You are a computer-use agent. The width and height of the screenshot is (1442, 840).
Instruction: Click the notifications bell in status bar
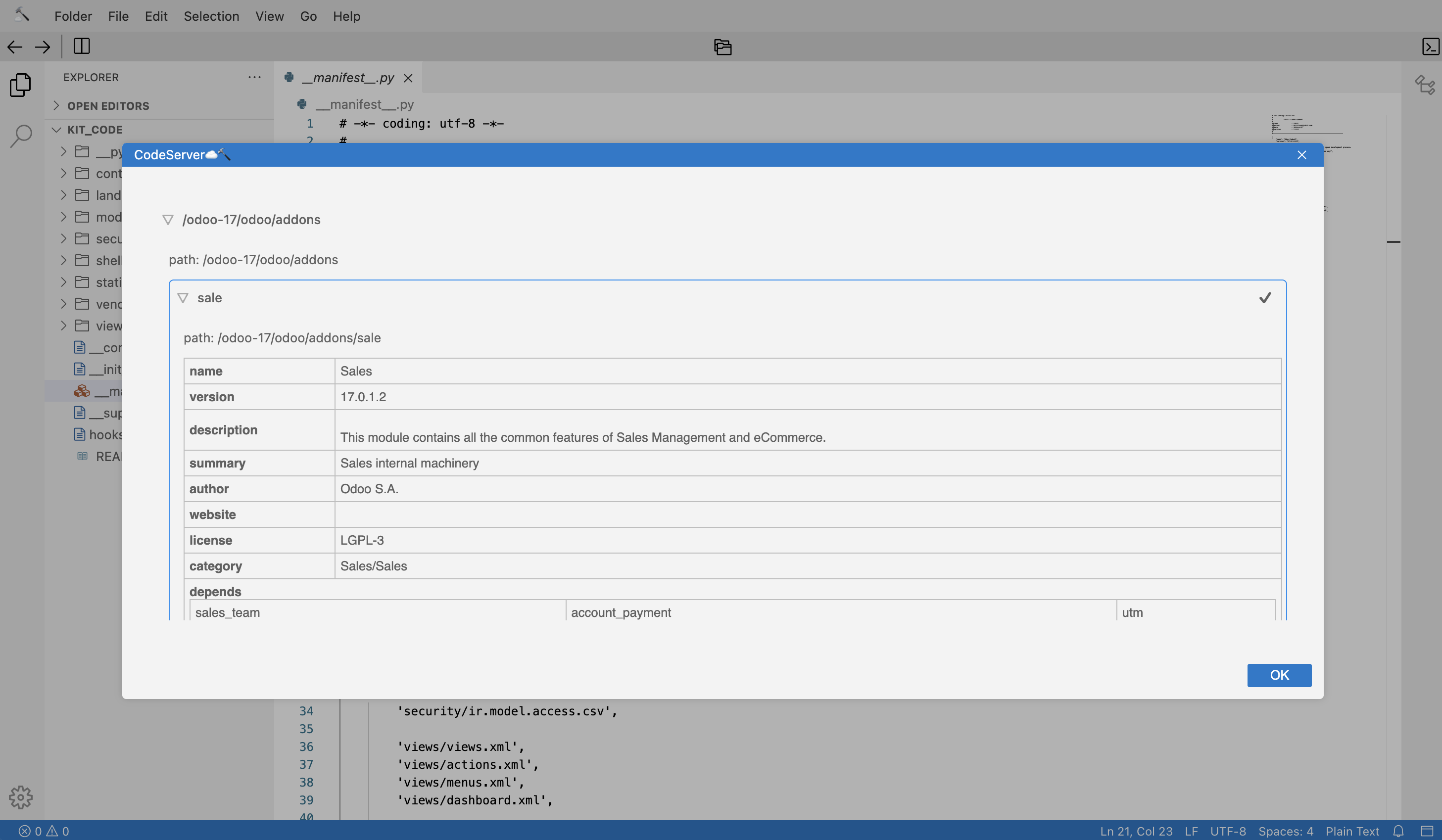point(1398,831)
